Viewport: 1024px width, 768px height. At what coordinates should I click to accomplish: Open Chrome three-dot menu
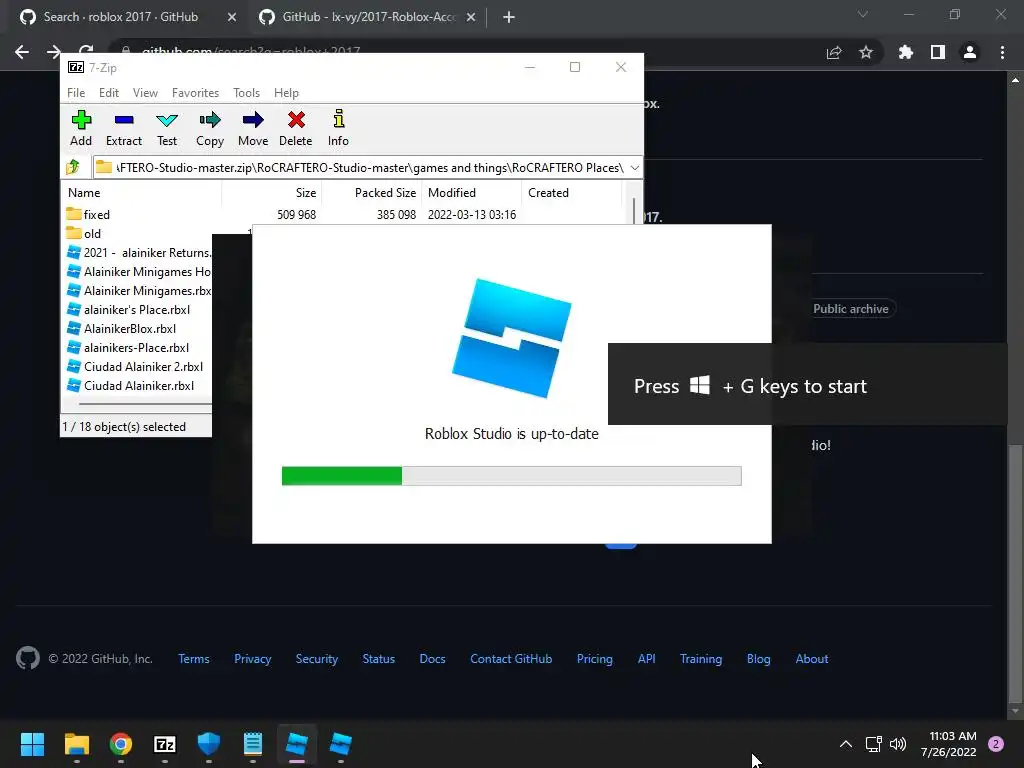point(1002,52)
